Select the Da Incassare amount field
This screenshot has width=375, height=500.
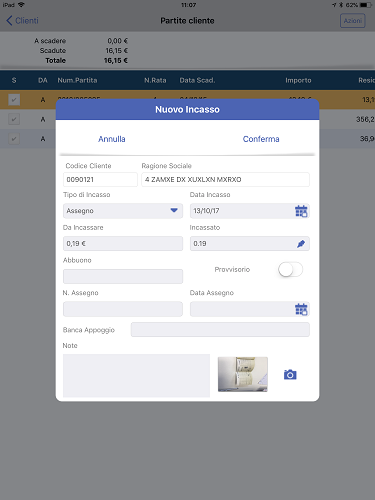[x=123, y=243]
